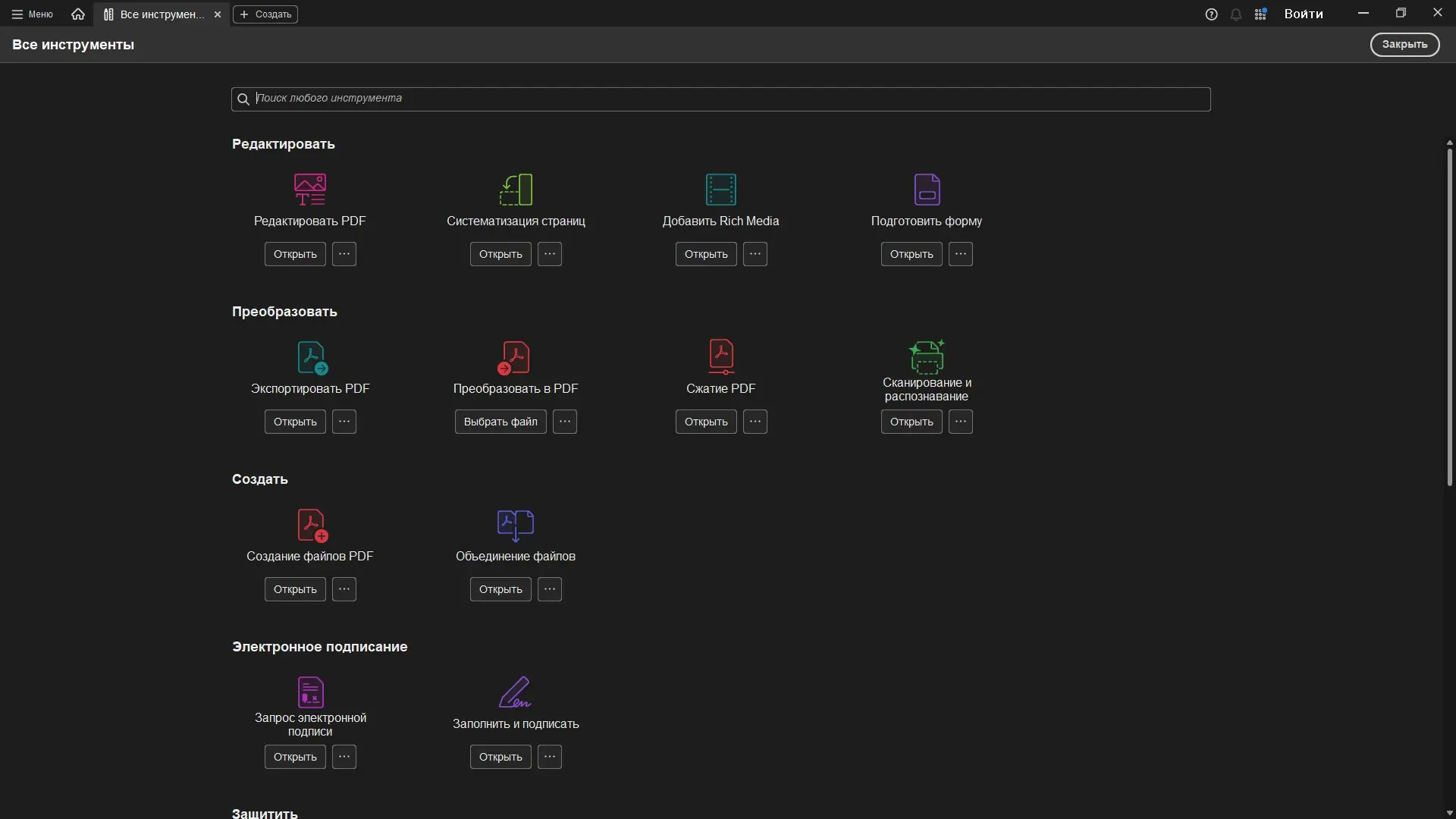The width and height of the screenshot is (1456, 819).
Task: Select the Добавить Rich Media icon
Action: click(x=720, y=190)
